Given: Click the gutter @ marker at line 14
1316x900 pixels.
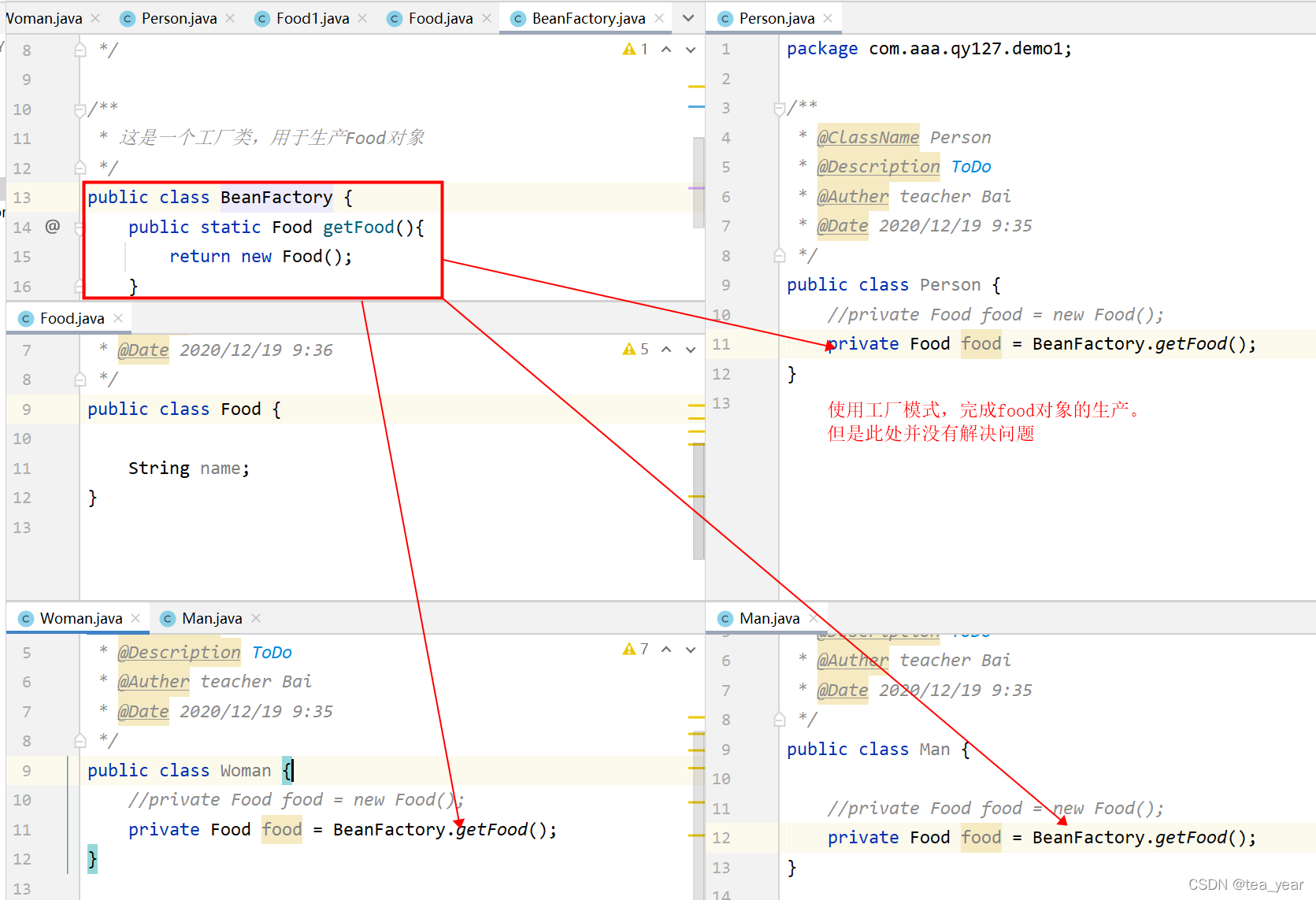Looking at the screenshot, I should coord(52,227).
